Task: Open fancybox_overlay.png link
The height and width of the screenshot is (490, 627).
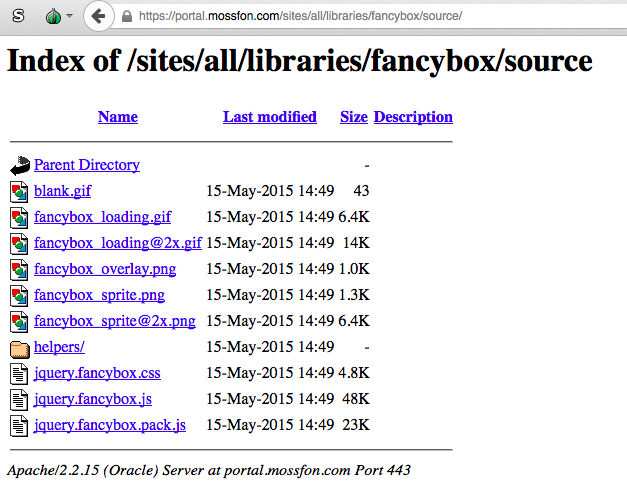Action: [105, 269]
